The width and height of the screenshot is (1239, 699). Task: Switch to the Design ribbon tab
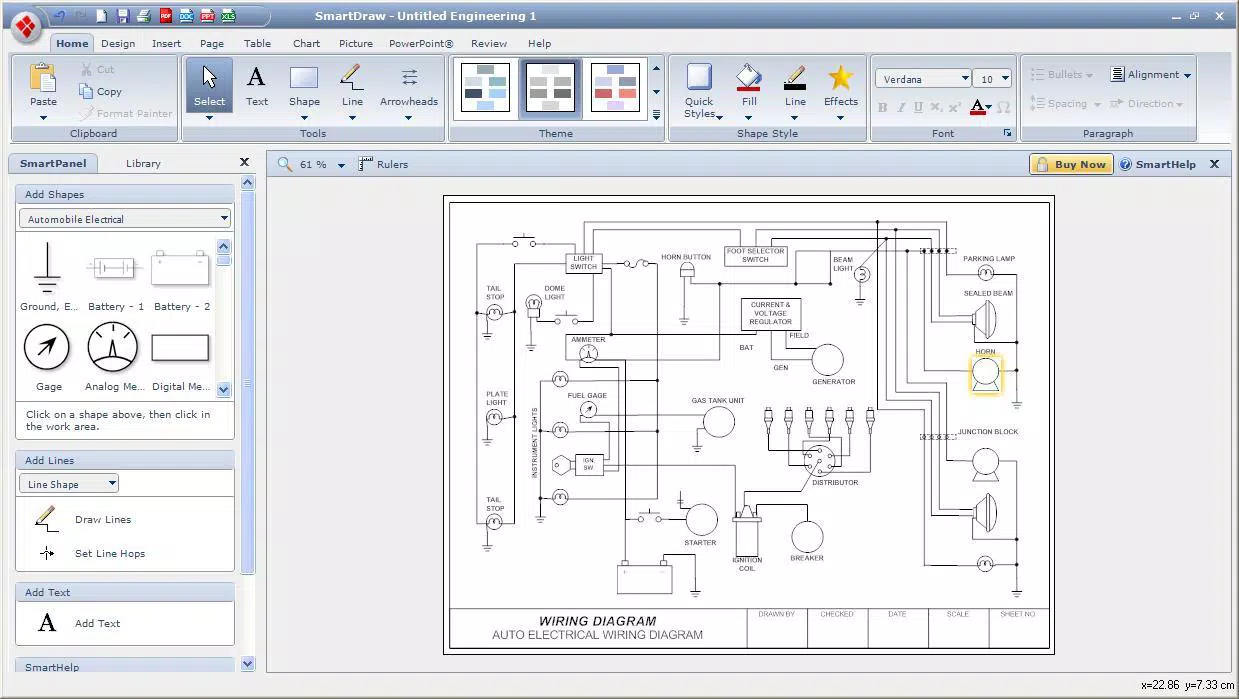118,43
